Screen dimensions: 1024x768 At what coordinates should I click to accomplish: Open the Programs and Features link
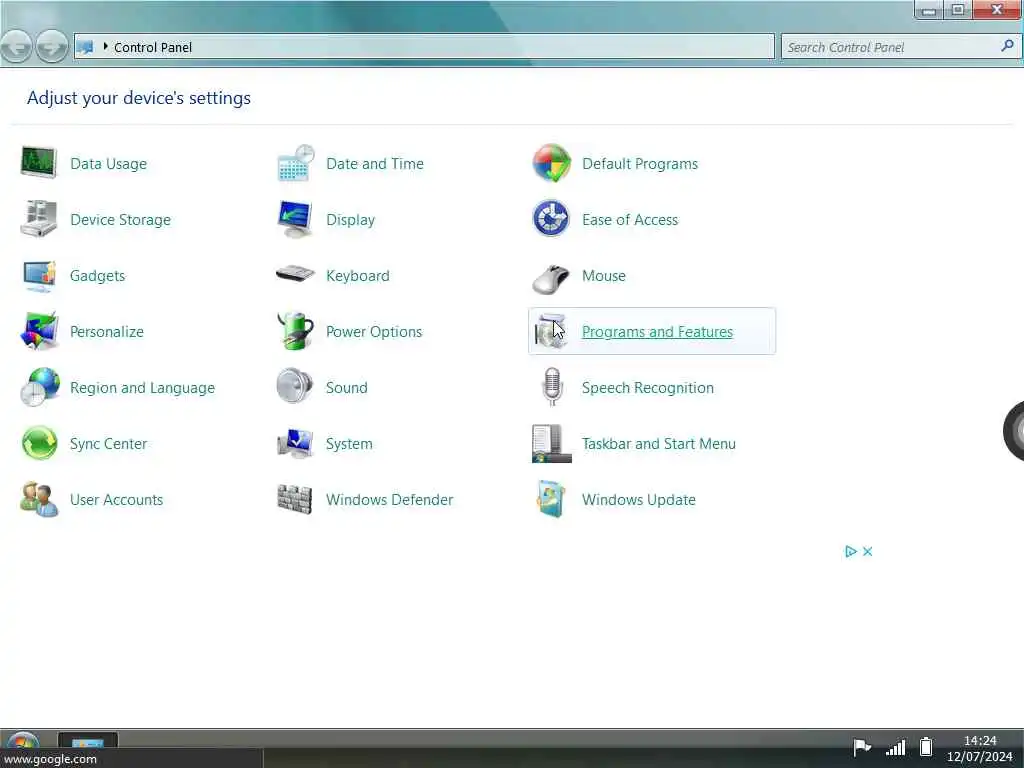point(658,332)
